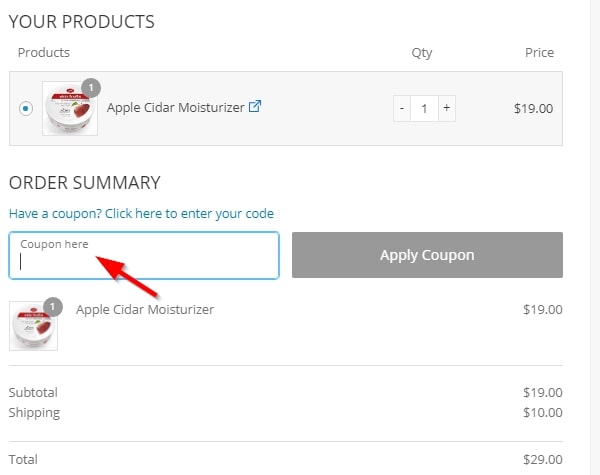This screenshot has height=475, width=600.
Task: Click the YOUR PRODUCTS heading
Action: (x=81, y=21)
